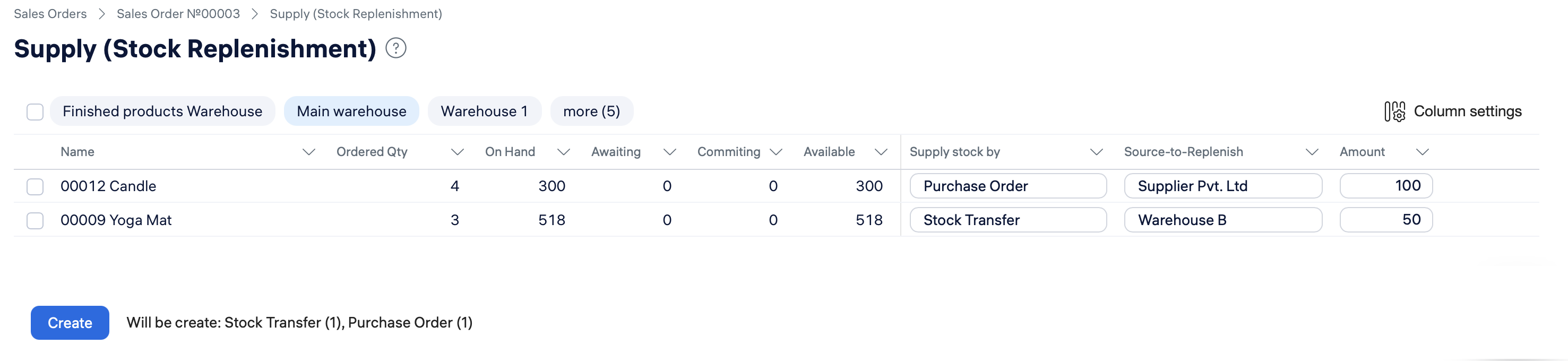This screenshot has height=361, width=1568.
Task: Open the Stock Transfer supply dropdown
Action: pyautogui.click(x=1008, y=220)
